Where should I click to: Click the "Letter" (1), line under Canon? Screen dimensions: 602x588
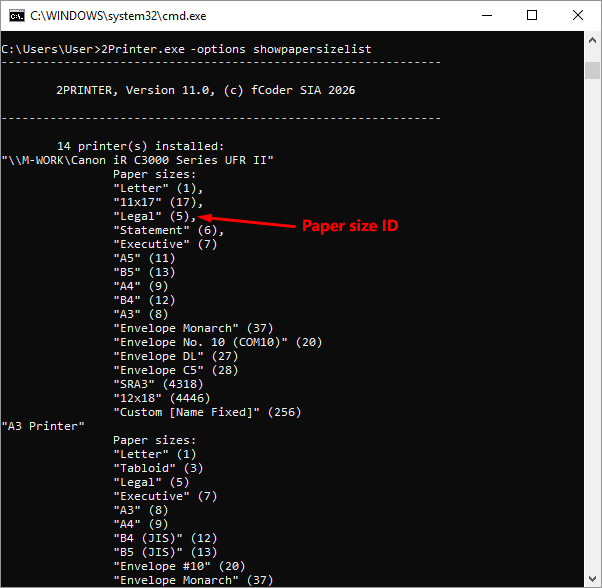click(x=158, y=188)
